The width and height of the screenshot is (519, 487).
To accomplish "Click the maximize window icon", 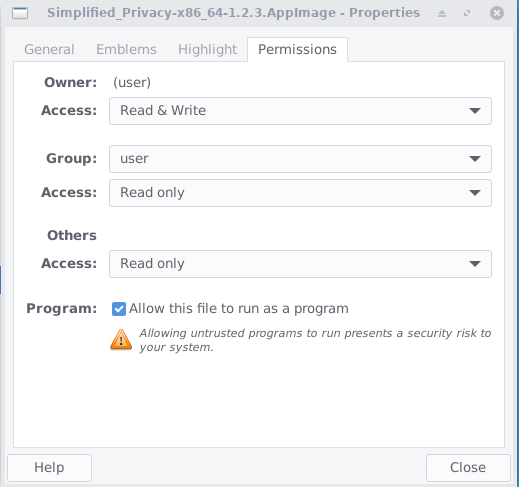I will click(x=467, y=13).
